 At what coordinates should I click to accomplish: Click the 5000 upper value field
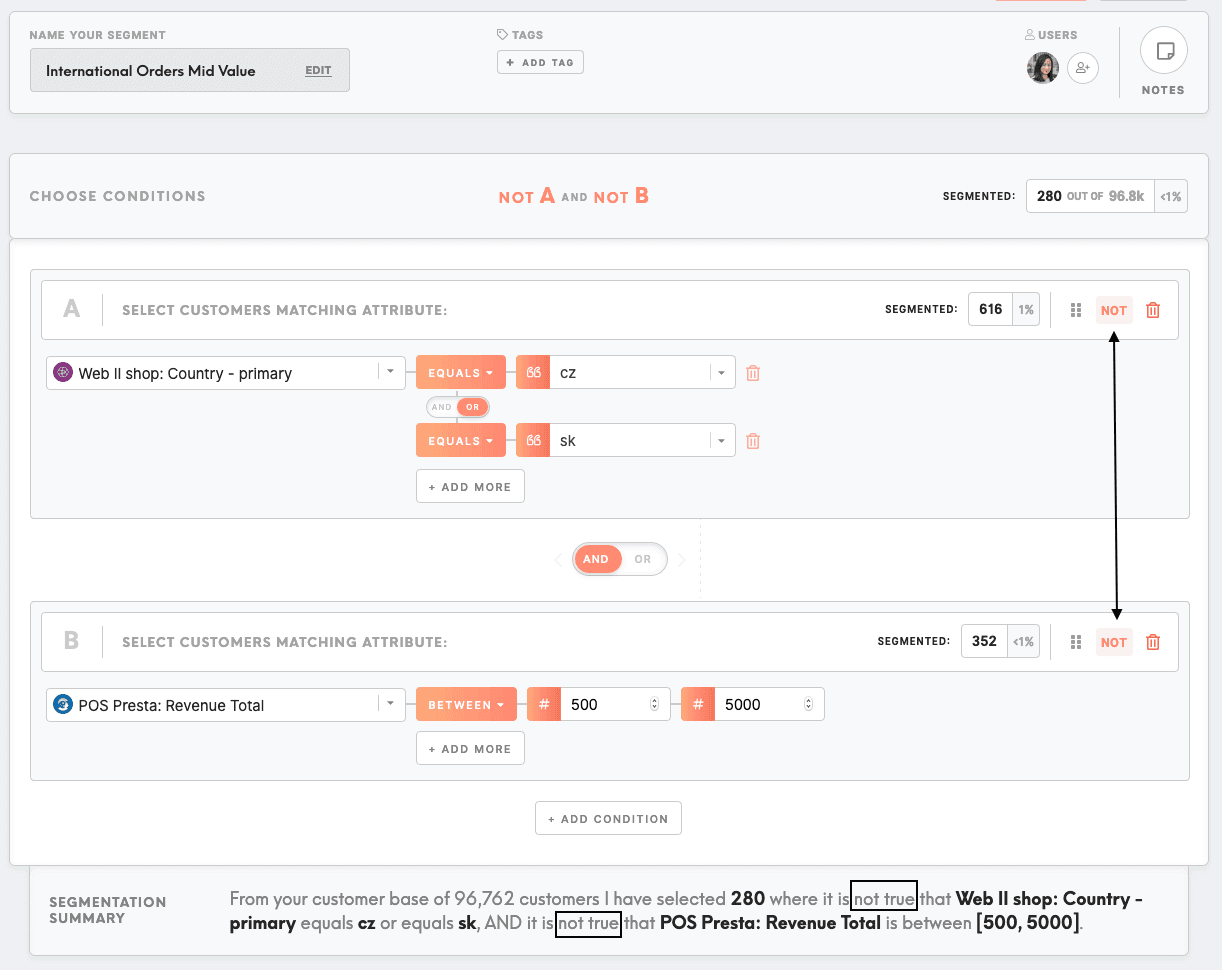pos(760,705)
